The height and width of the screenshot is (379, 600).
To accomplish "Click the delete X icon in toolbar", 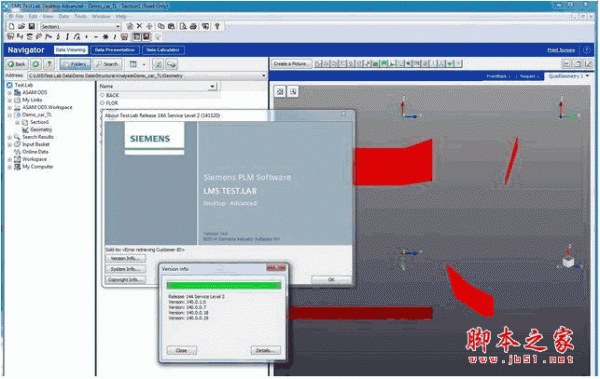I will (x=139, y=26).
